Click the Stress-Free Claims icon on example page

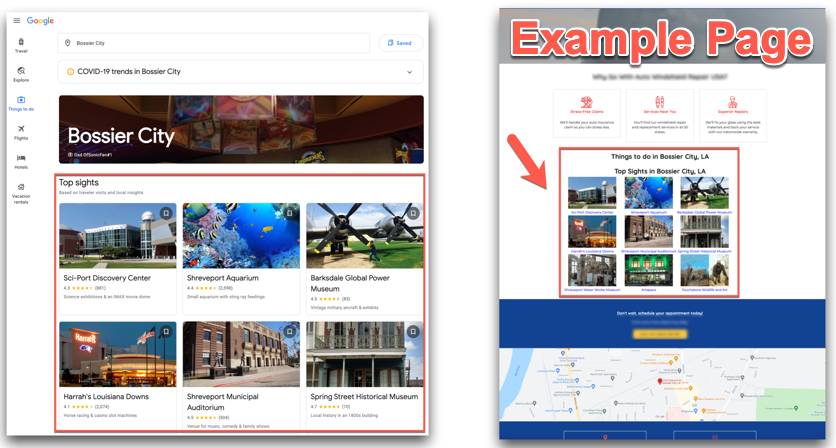[586, 102]
